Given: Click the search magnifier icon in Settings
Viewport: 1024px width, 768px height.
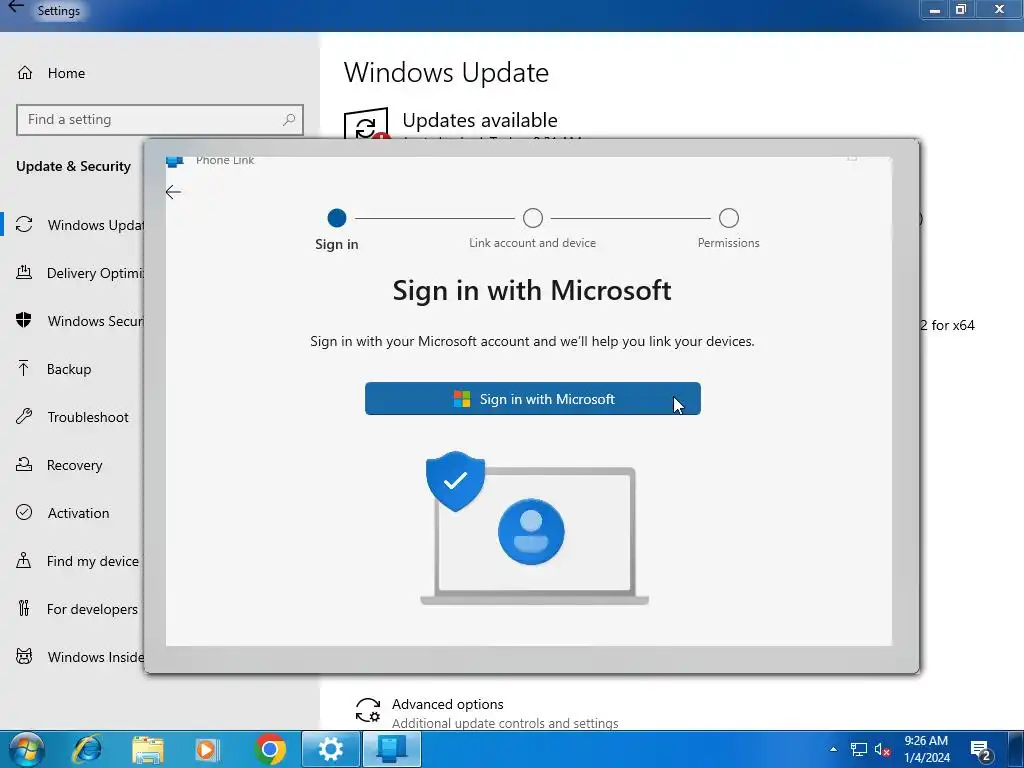Looking at the screenshot, I should point(289,120).
